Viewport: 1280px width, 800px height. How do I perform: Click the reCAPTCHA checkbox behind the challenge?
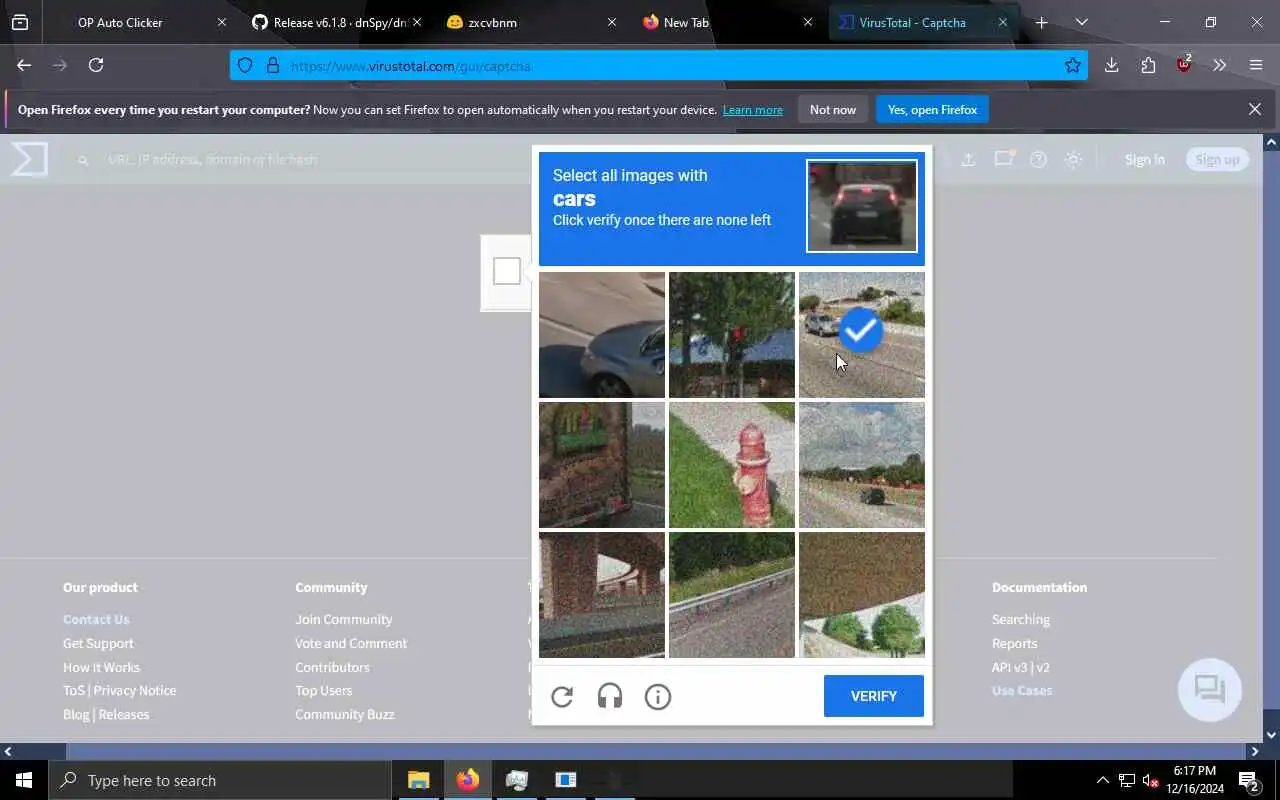(x=507, y=271)
